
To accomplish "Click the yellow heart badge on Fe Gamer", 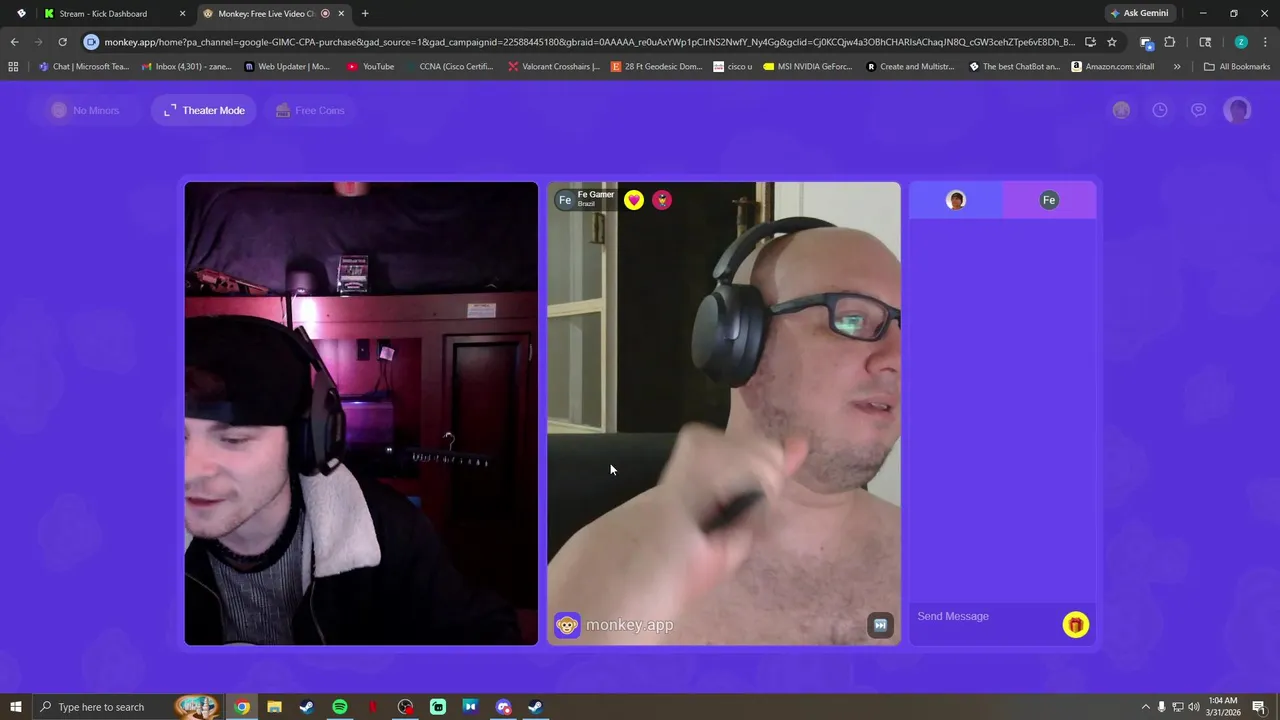I will pos(634,200).
